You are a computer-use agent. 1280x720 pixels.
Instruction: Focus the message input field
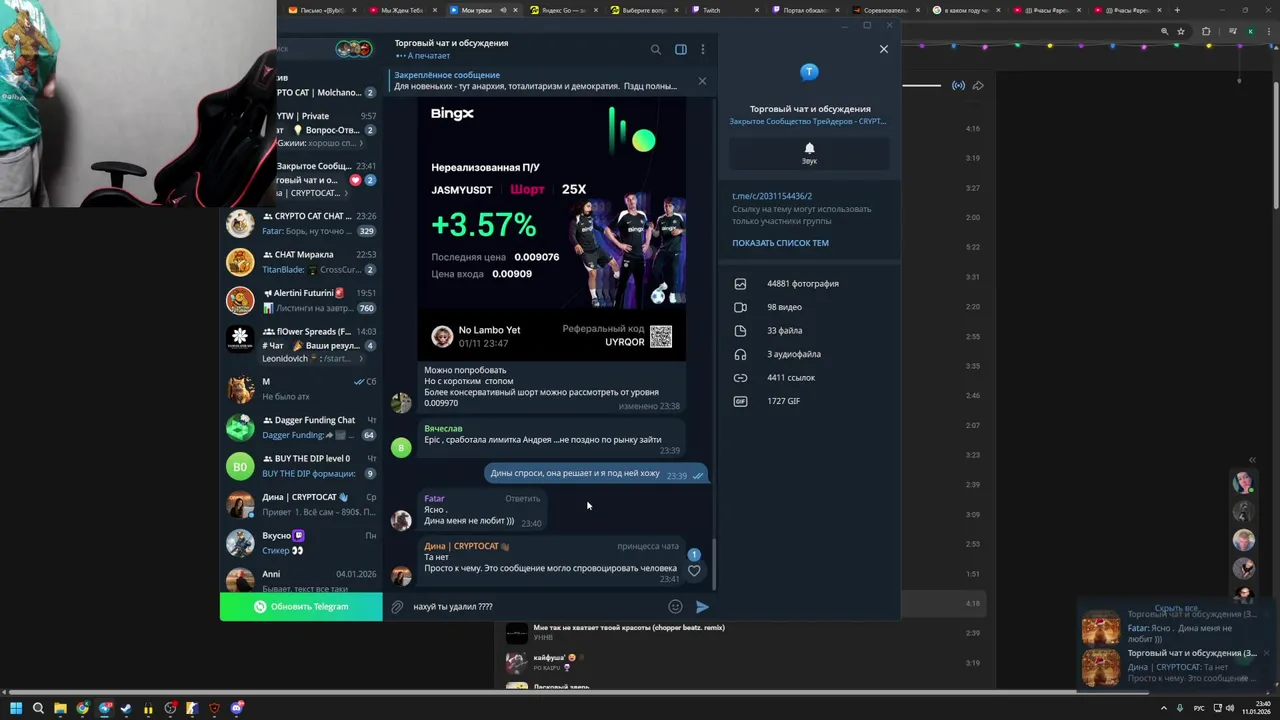(x=535, y=607)
